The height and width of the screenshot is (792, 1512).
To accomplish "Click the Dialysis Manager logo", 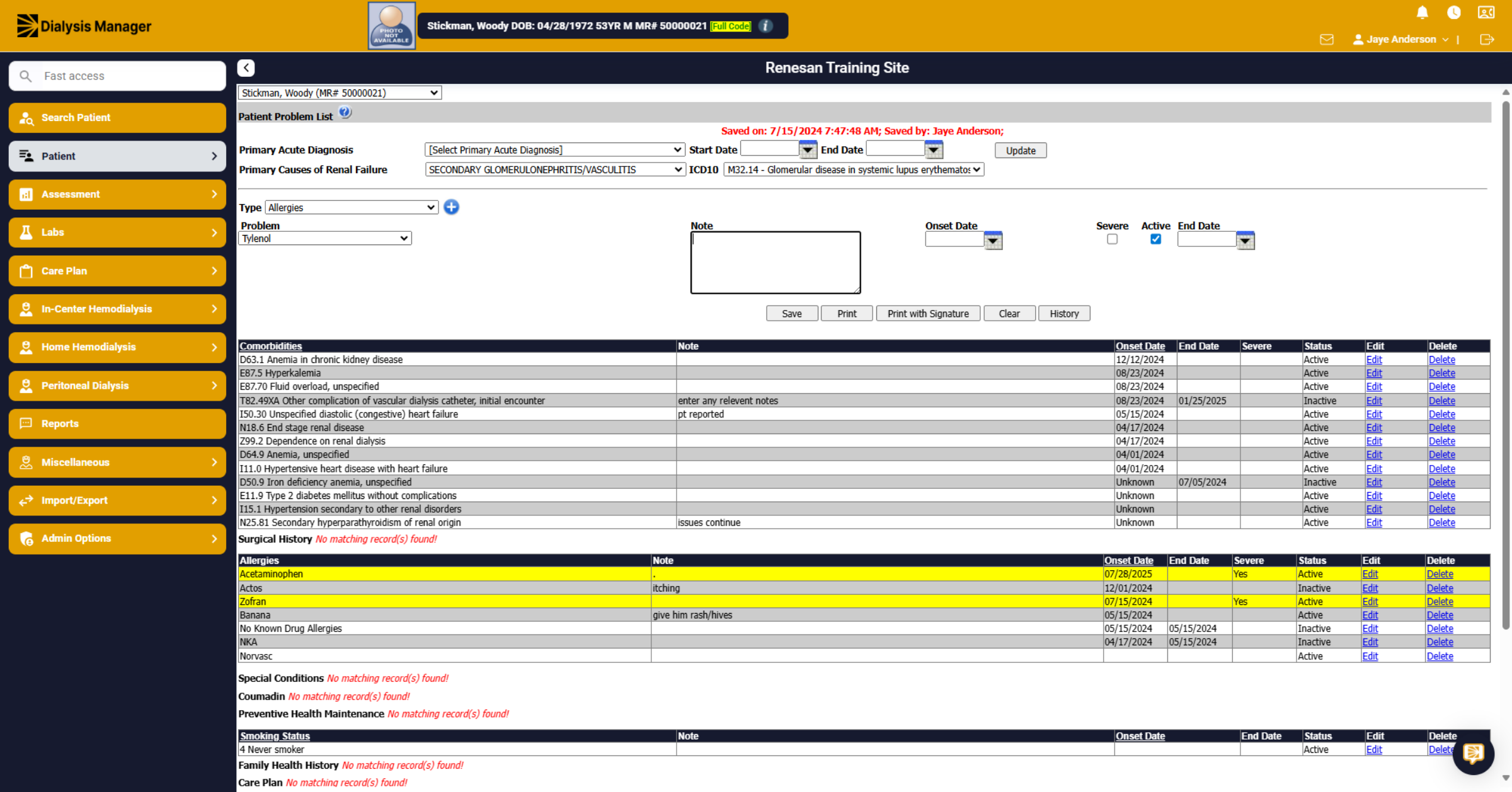I will [x=84, y=26].
